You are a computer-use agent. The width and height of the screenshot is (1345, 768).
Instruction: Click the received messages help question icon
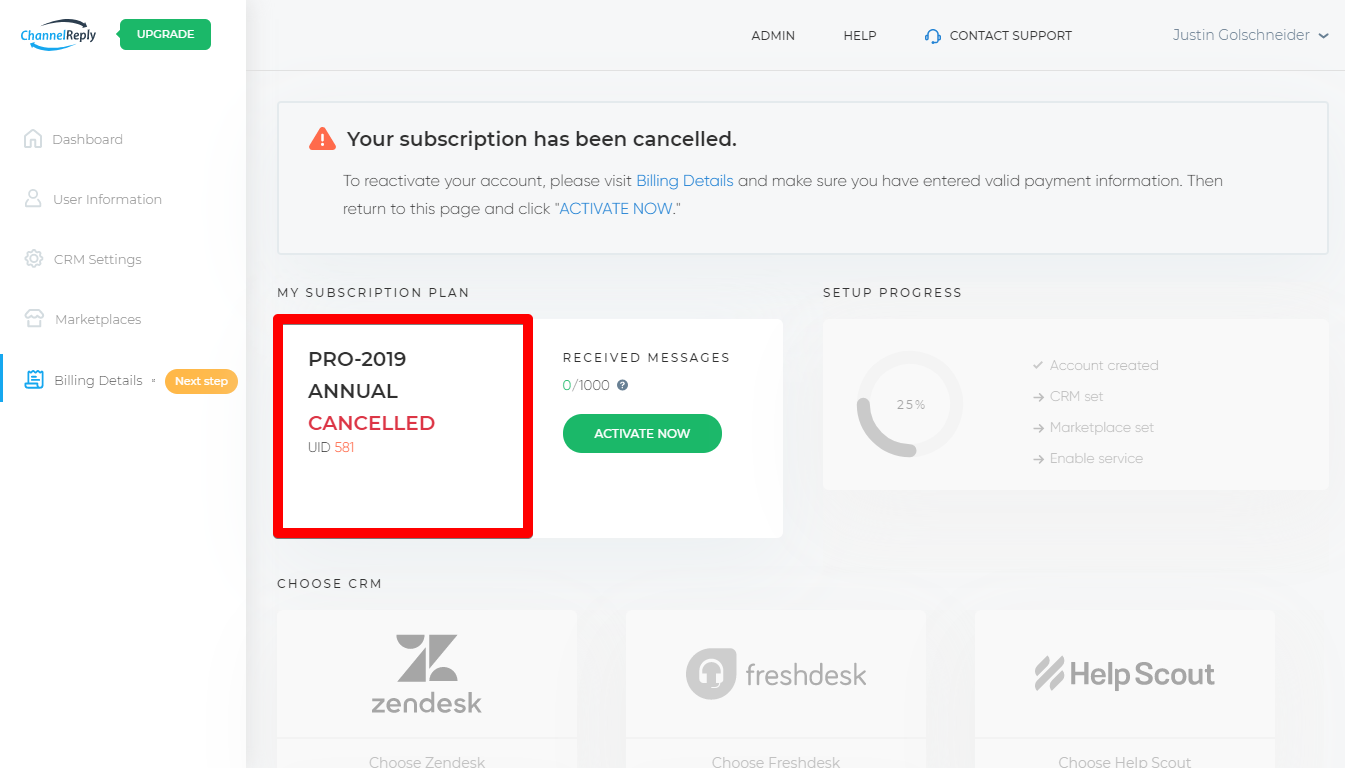pyautogui.click(x=622, y=385)
